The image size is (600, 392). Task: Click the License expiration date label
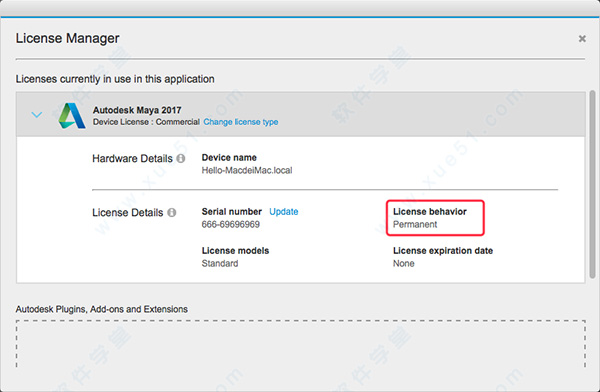[443, 251]
